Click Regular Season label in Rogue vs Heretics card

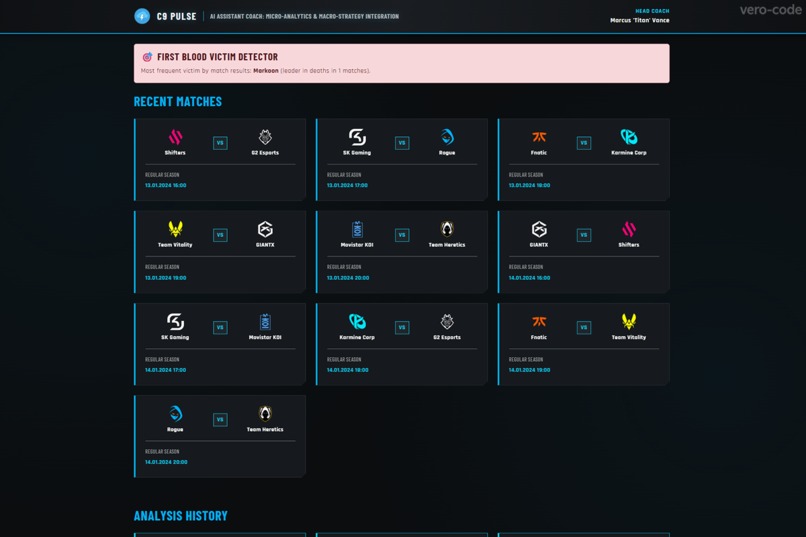click(162, 452)
